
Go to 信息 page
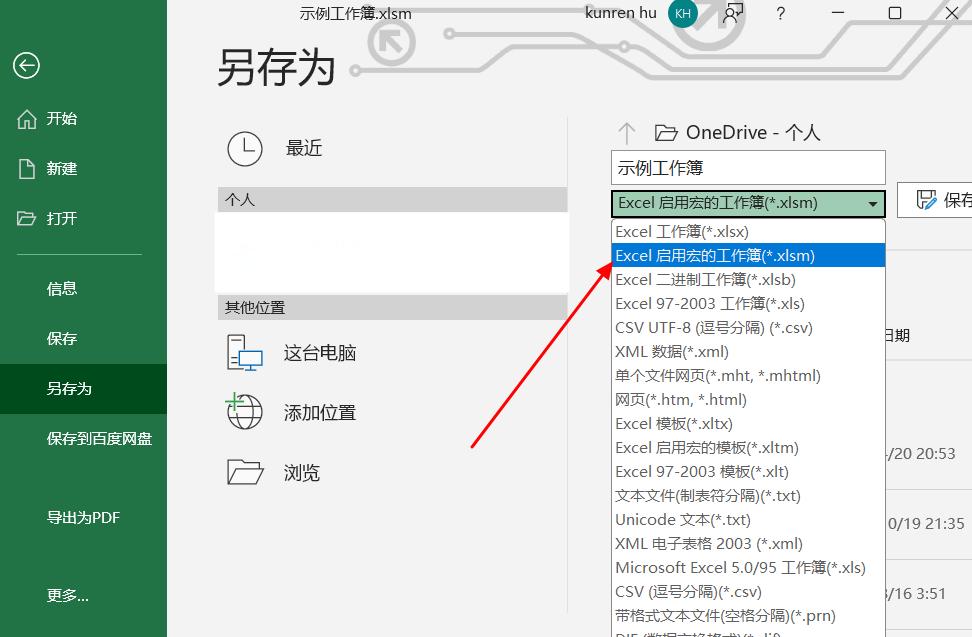pos(83,289)
